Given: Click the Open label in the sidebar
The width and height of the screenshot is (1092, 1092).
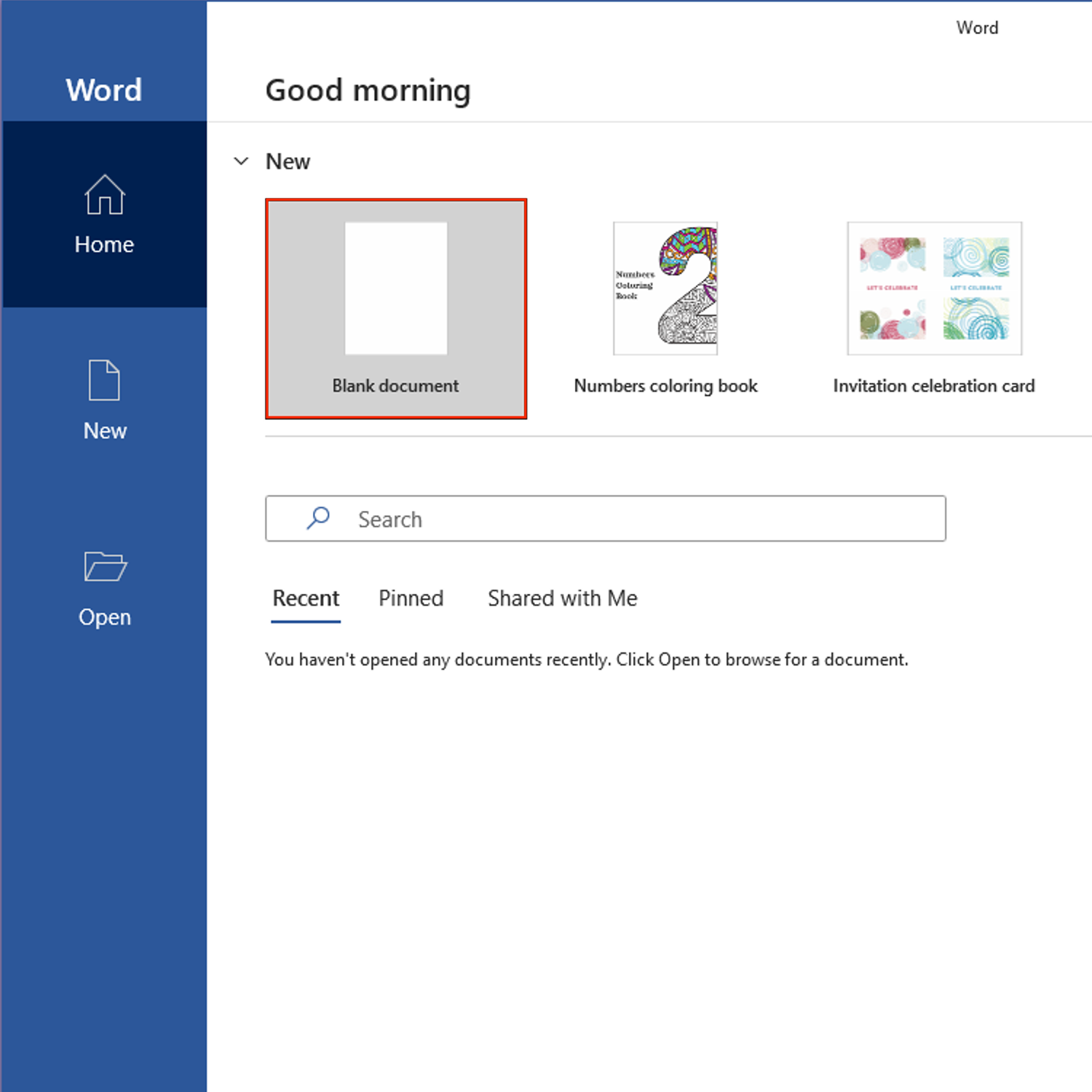Looking at the screenshot, I should (104, 617).
